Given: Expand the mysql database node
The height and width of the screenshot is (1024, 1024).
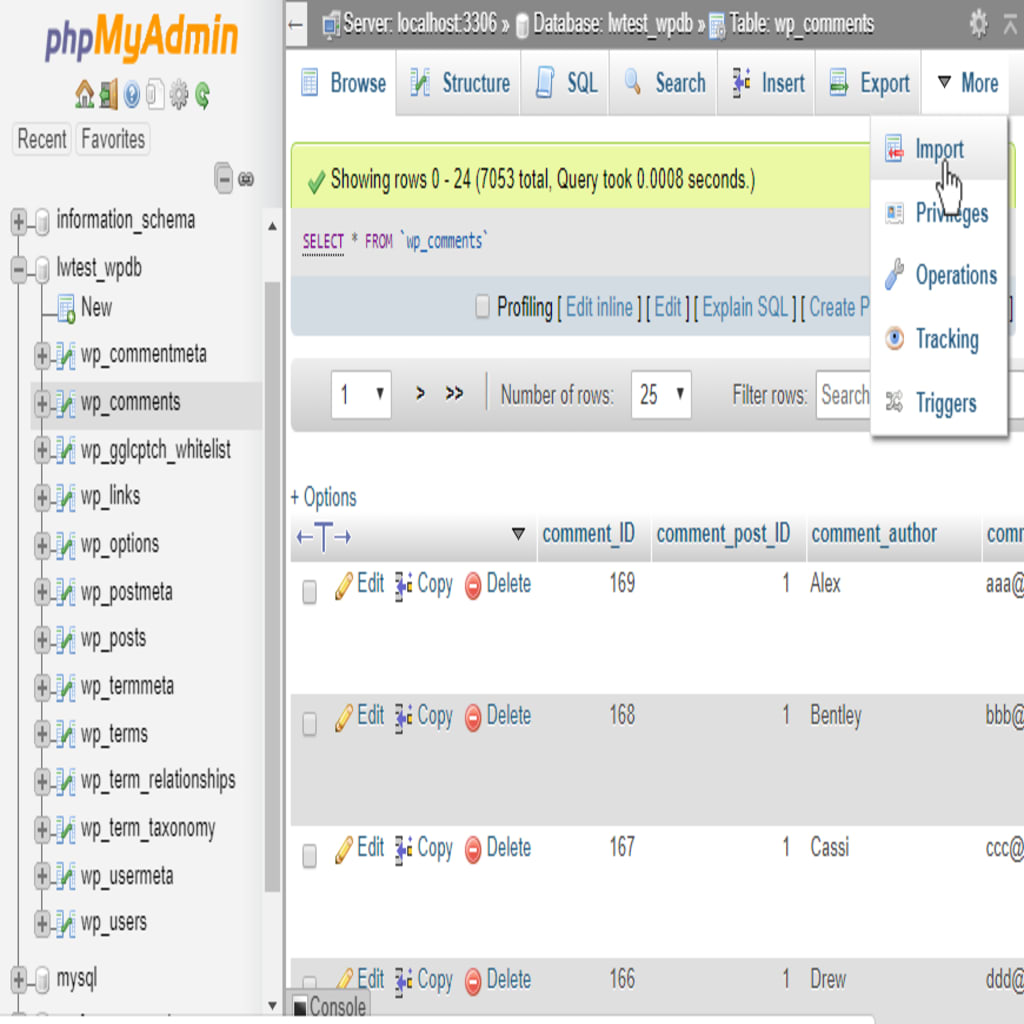Looking at the screenshot, I should coord(18,979).
